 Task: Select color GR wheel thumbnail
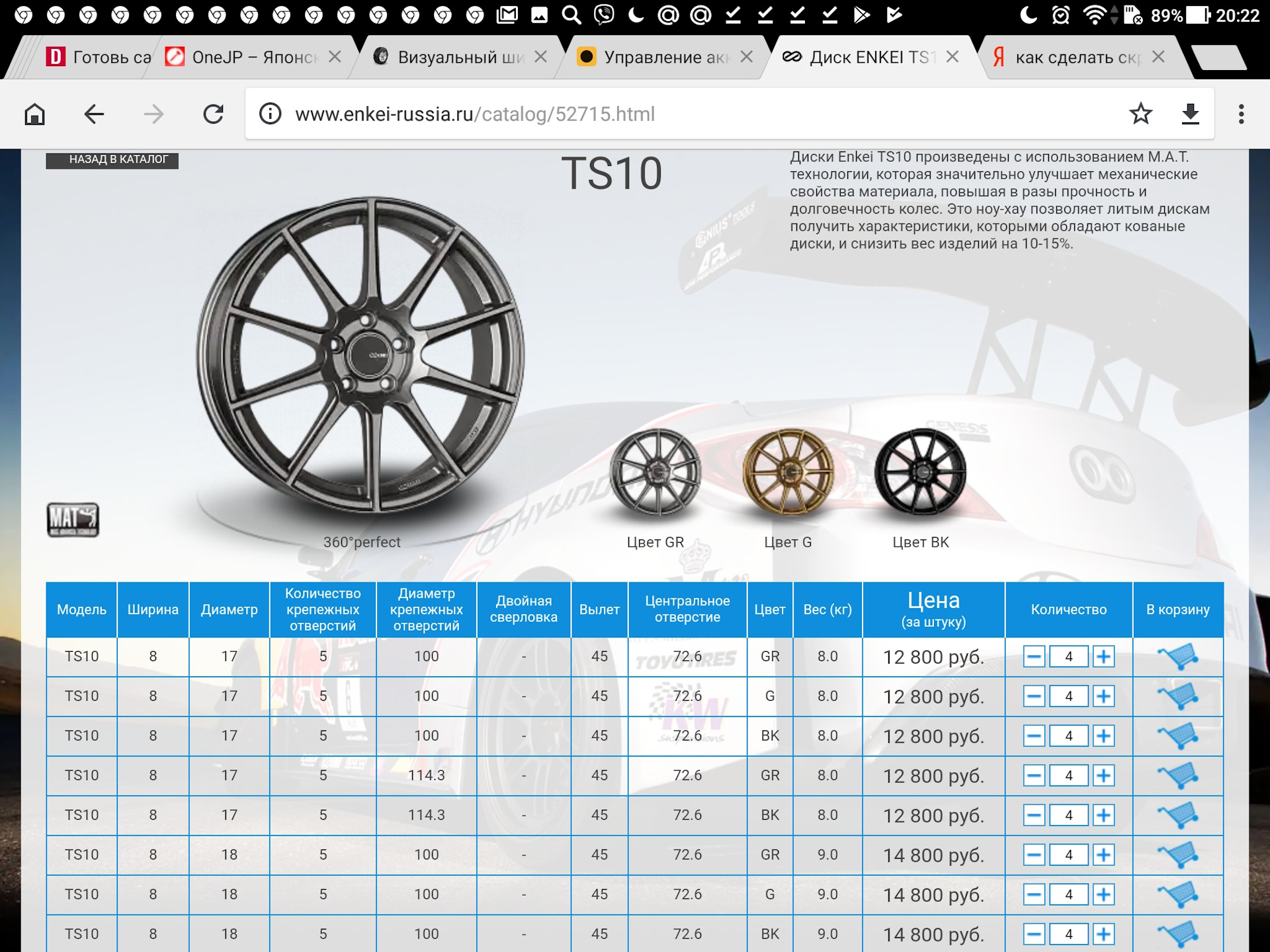click(655, 473)
